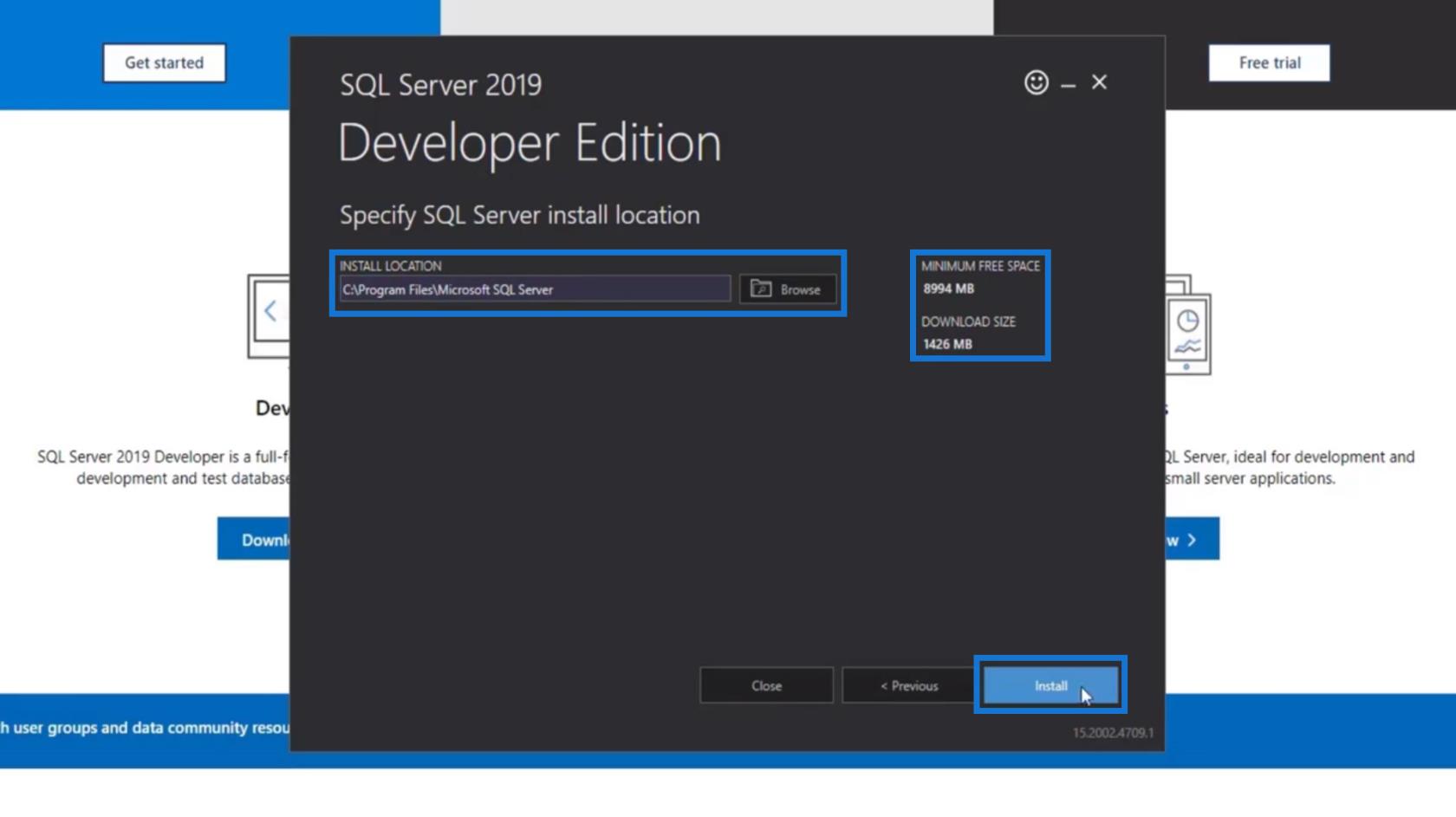1456x817 pixels.
Task: Click the MINIMUM FREE SPACE label
Action: click(980, 266)
